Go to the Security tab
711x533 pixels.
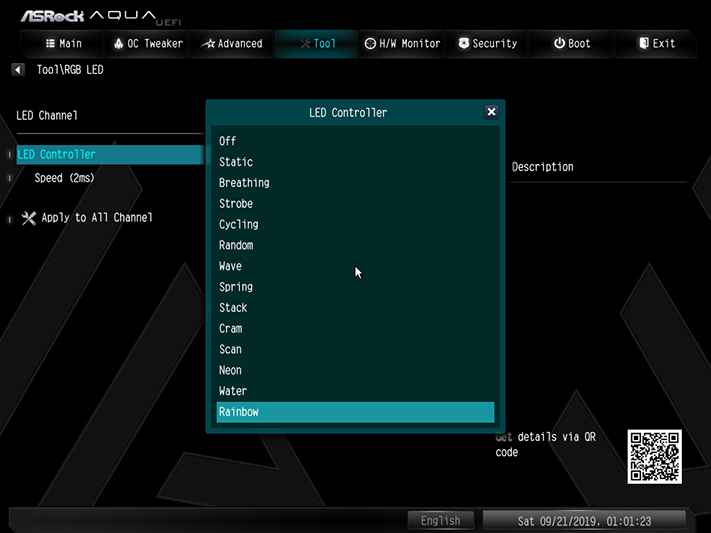point(487,44)
